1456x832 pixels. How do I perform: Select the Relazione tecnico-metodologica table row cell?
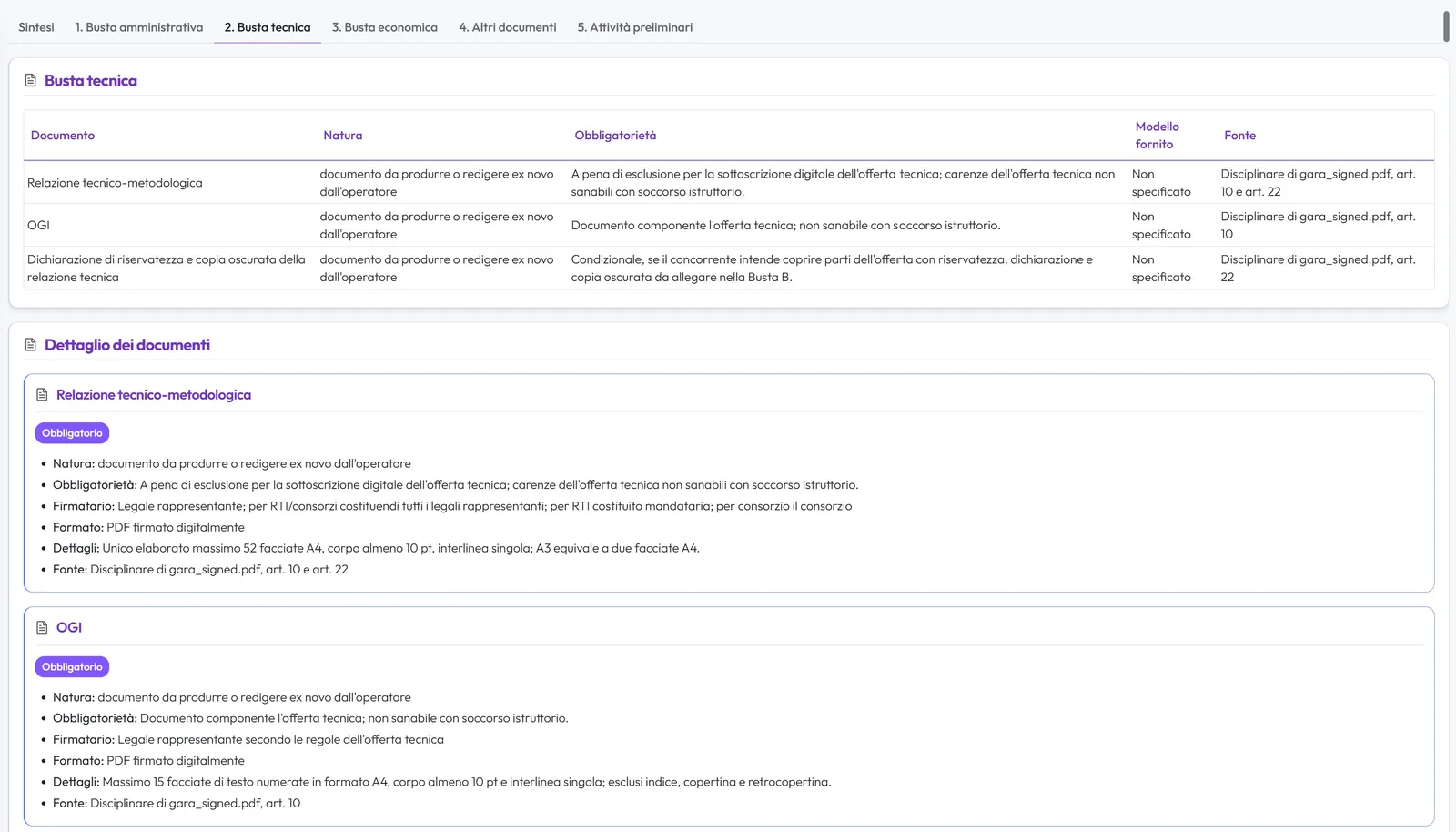click(170, 183)
